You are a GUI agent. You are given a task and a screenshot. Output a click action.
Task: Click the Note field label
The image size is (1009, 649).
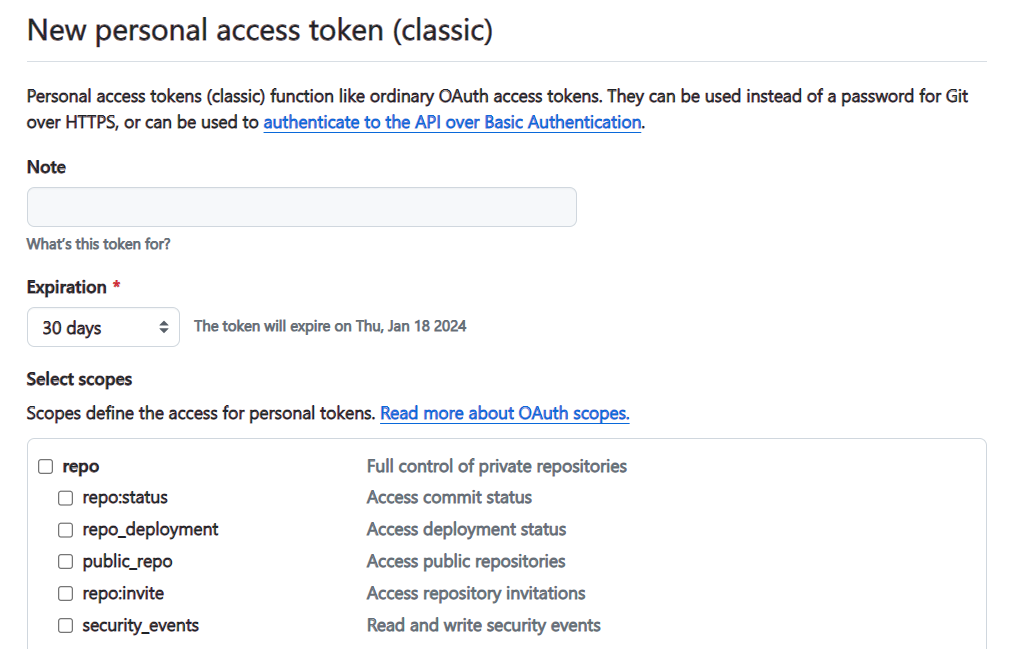[46, 167]
